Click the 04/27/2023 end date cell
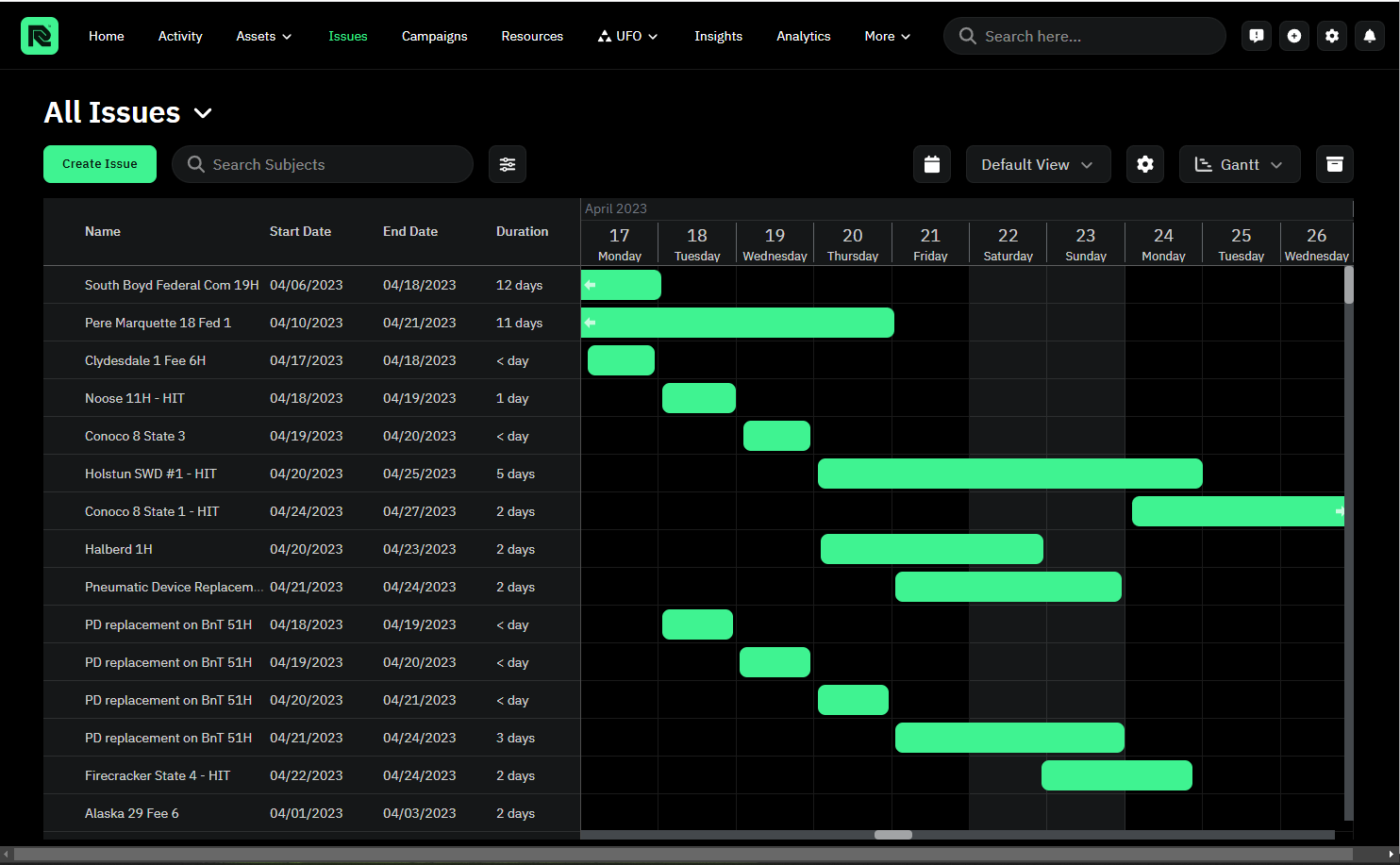 click(420, 511)
